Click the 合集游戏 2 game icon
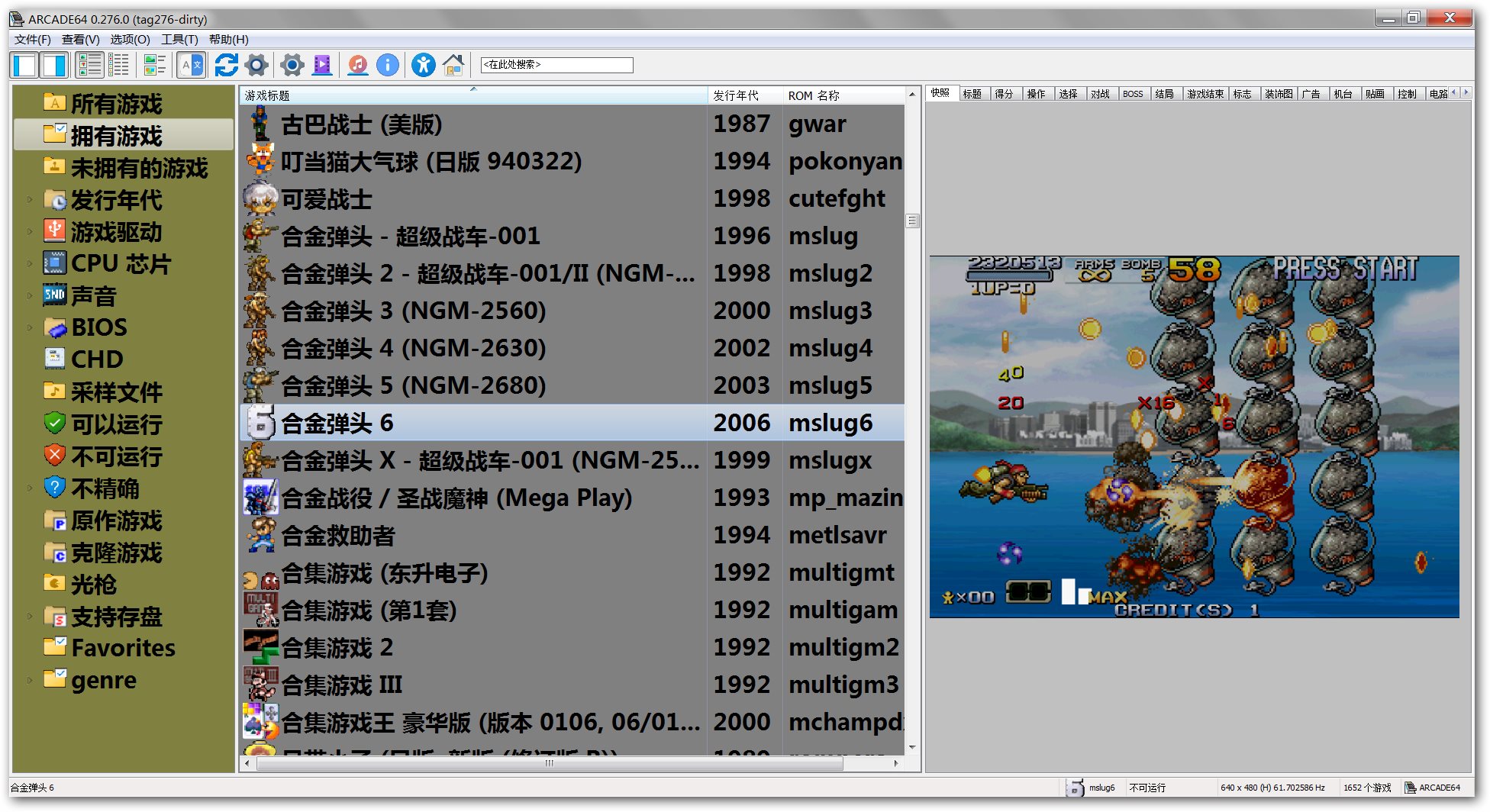Image resolution: width=1490 pixels, height=812 pixels. tap(260, 647)
